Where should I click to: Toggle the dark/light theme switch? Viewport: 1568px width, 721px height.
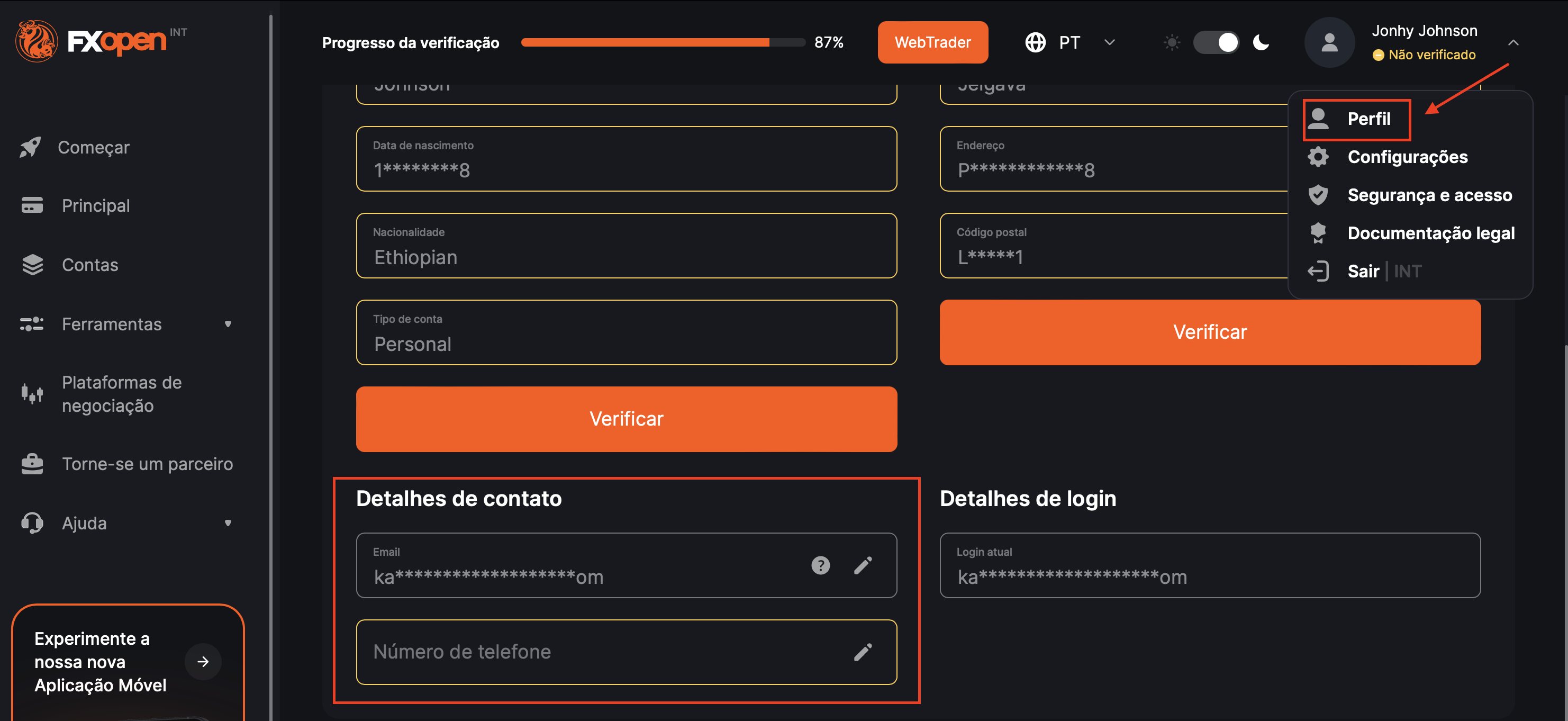point(1216,42)
